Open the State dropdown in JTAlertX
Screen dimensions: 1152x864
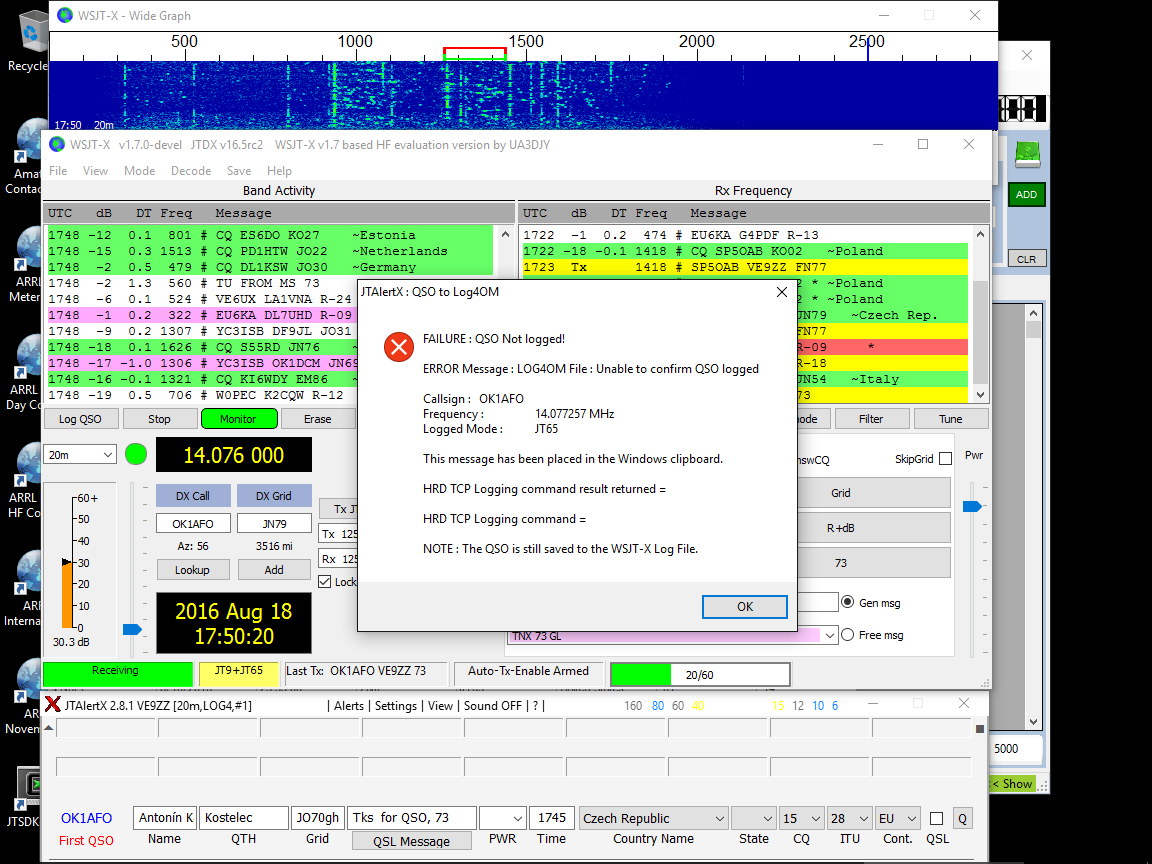coord(754,818)
